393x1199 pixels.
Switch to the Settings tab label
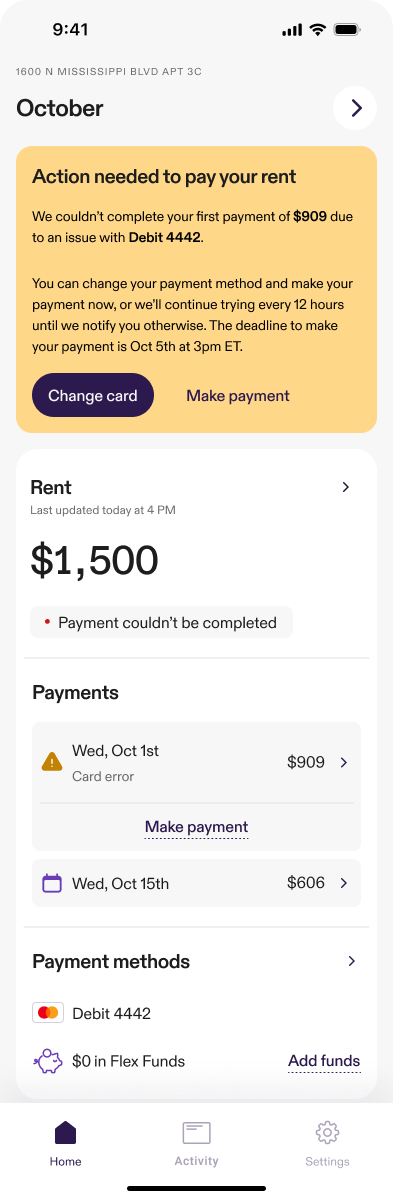click(327, 1162)
